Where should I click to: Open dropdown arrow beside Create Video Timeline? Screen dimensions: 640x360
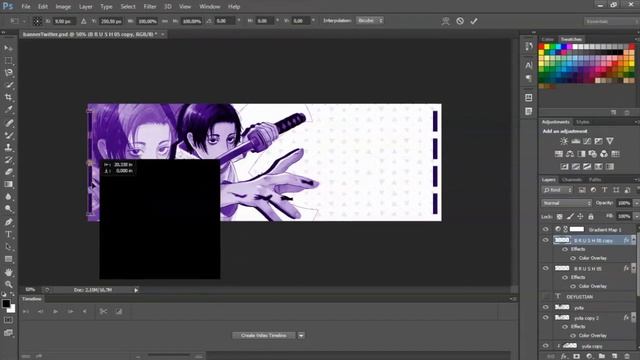tap(301, 336)
